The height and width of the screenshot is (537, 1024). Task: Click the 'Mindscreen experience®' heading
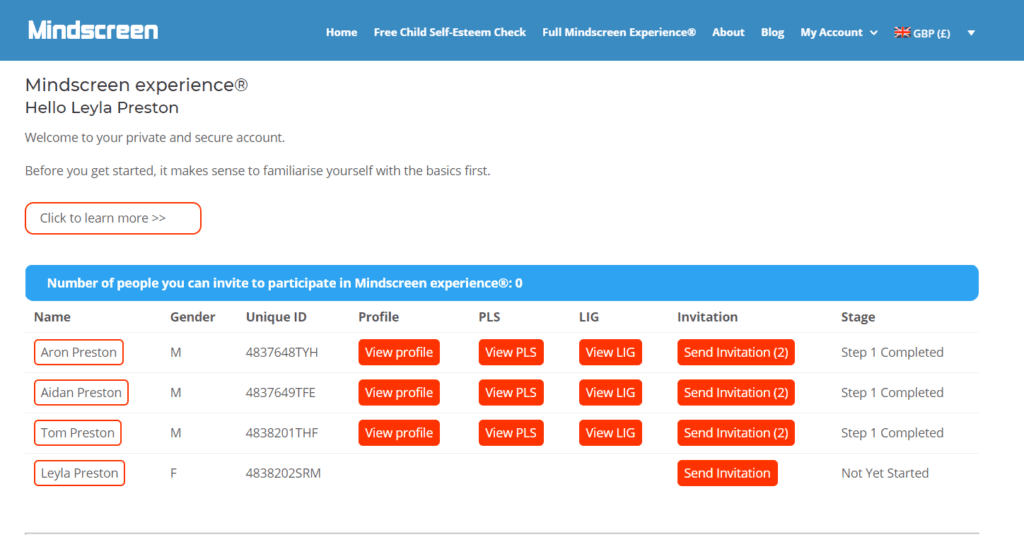point(136,85)
